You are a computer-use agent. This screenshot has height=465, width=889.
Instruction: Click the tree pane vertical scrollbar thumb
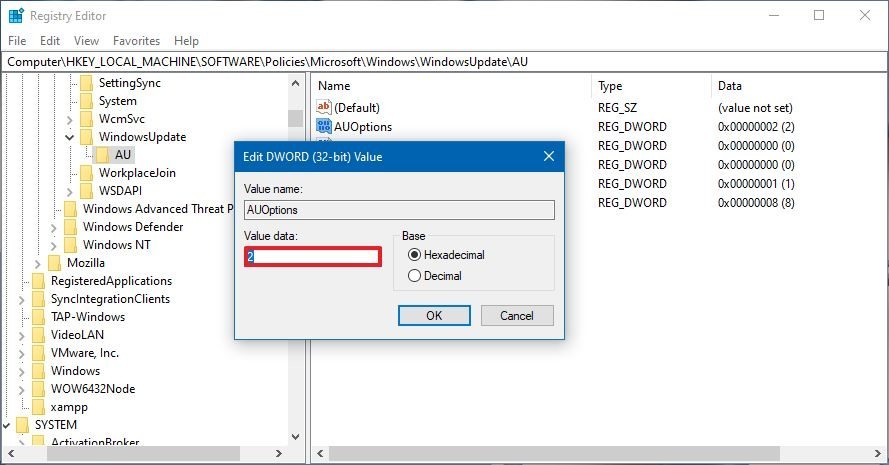pos(295,118)
